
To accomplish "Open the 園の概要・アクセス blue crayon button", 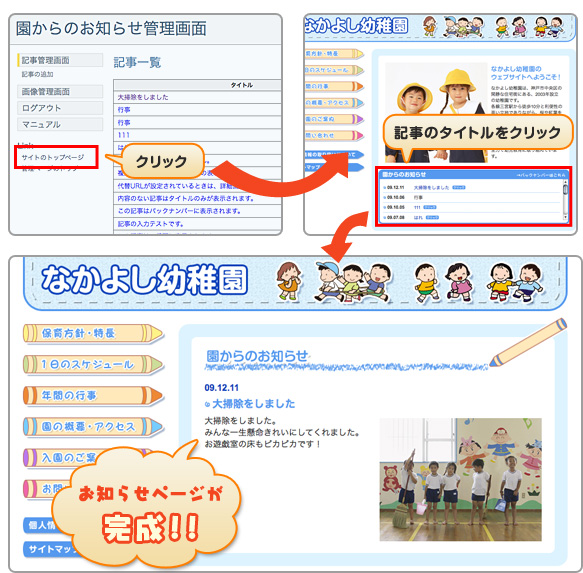I will [93, 426].
